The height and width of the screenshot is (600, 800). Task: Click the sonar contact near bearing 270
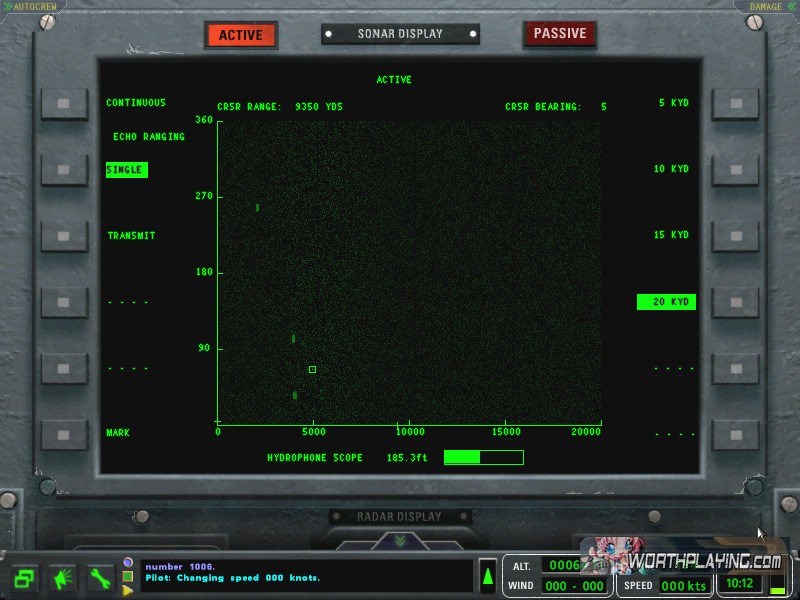click(257, 208)
